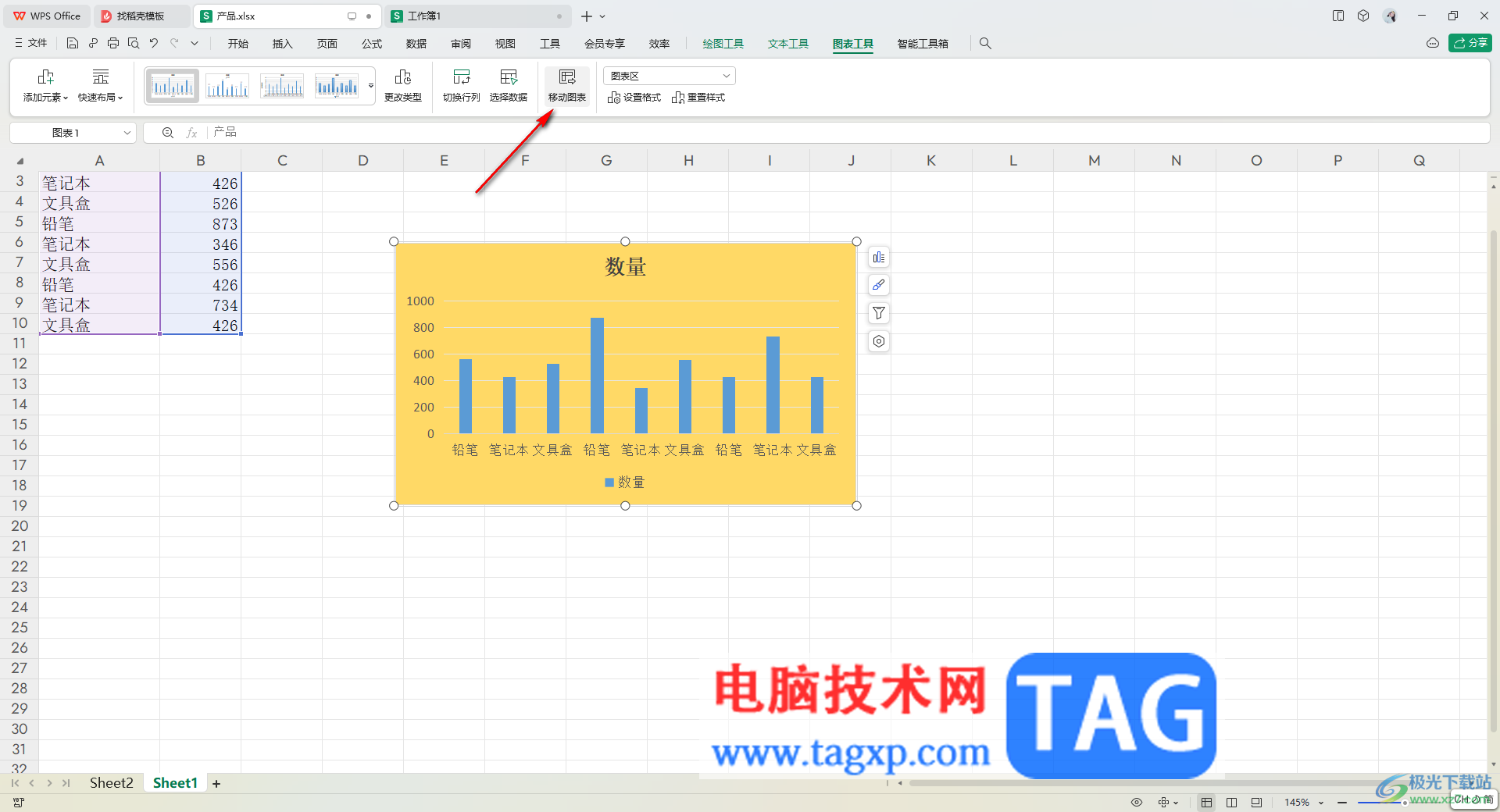1500x812 pixels.
Task: Switch to Page Layout view mode
Action: pyautogui.click(x=1232, y=803)
